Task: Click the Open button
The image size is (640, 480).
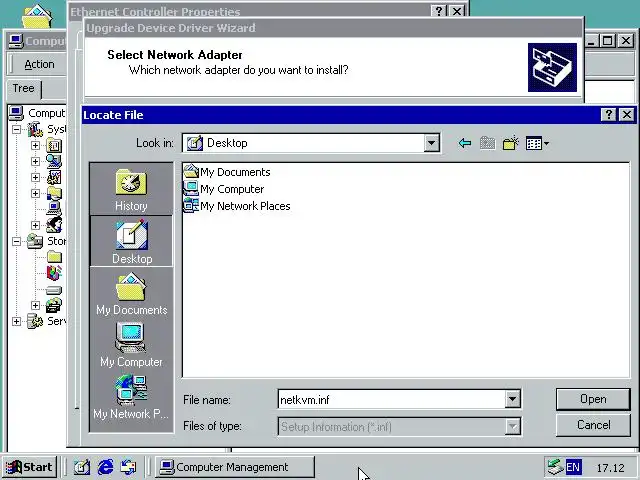Action: (593, 399)
